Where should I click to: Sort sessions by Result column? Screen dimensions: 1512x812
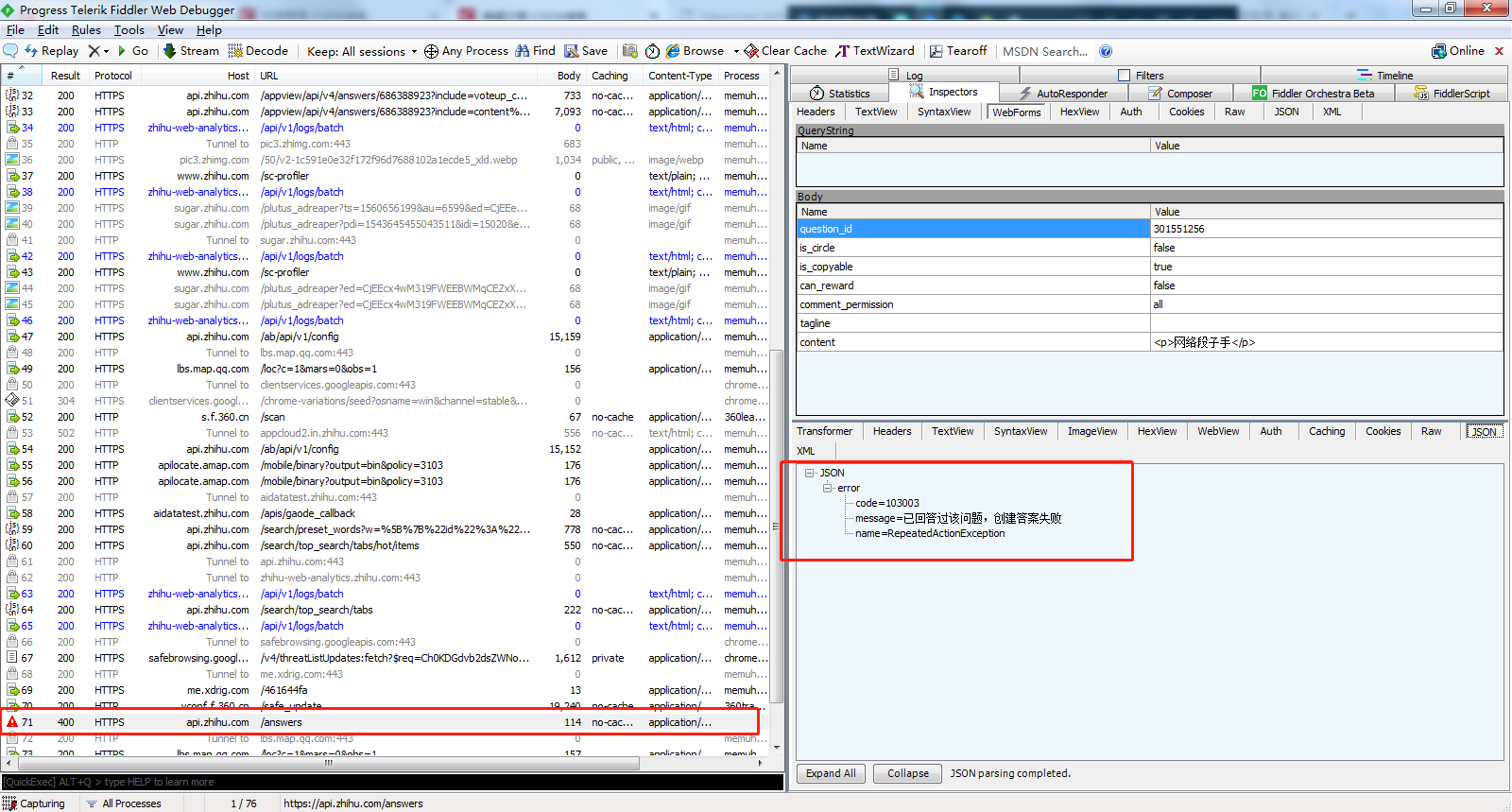click(65, 76)
